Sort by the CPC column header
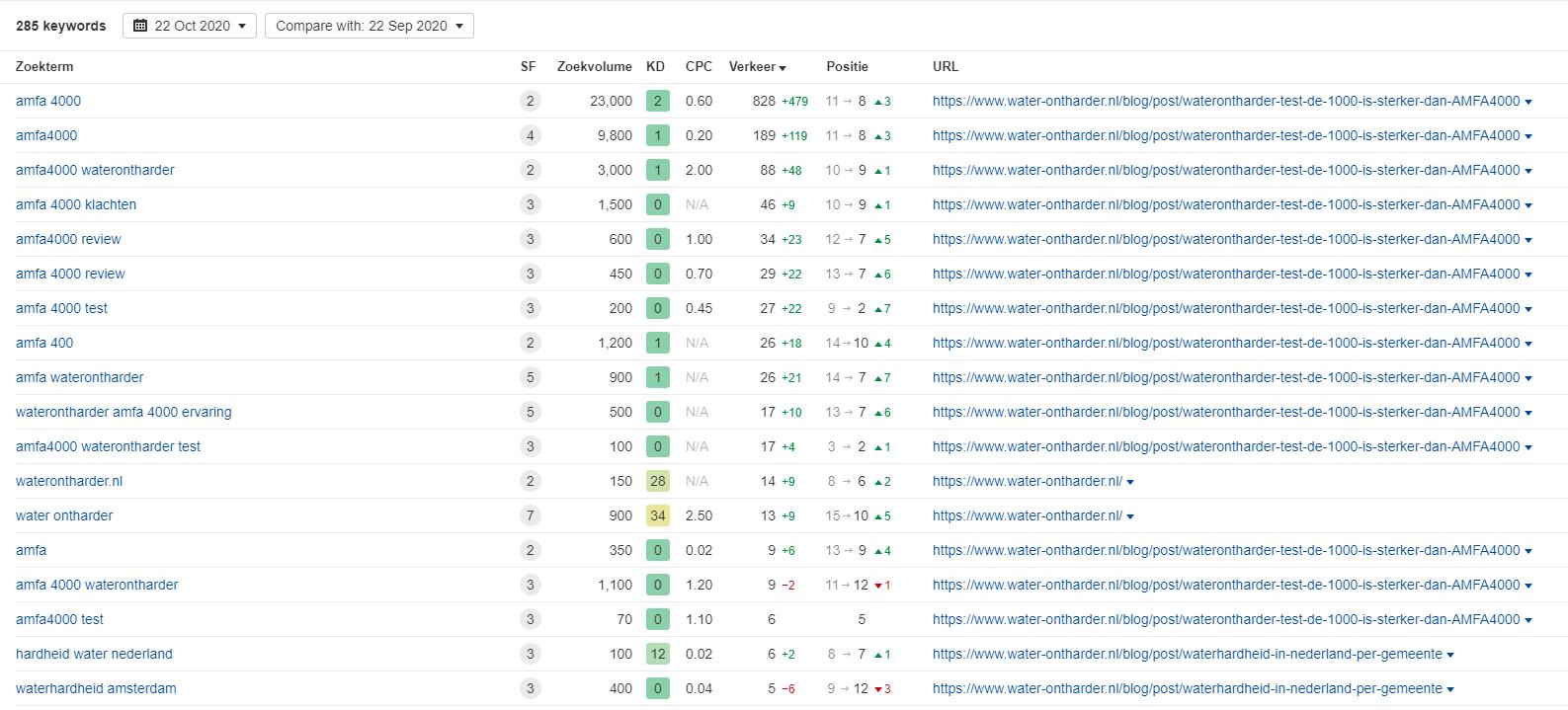Screen dimensions: 1568x710 [699, 66]
